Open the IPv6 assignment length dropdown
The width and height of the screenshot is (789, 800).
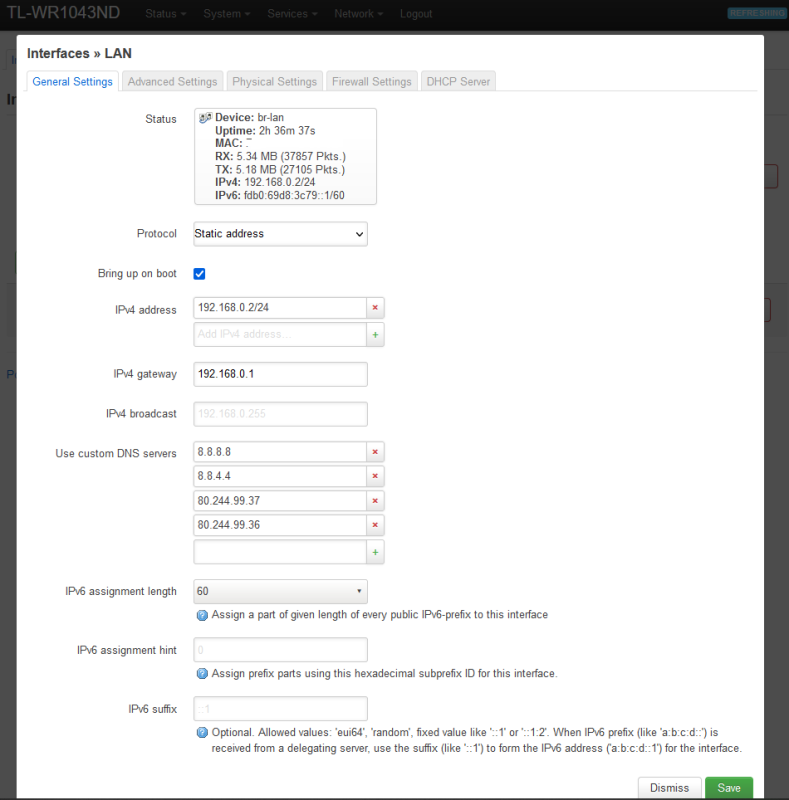pyautogui.click(x=280, y=591)
